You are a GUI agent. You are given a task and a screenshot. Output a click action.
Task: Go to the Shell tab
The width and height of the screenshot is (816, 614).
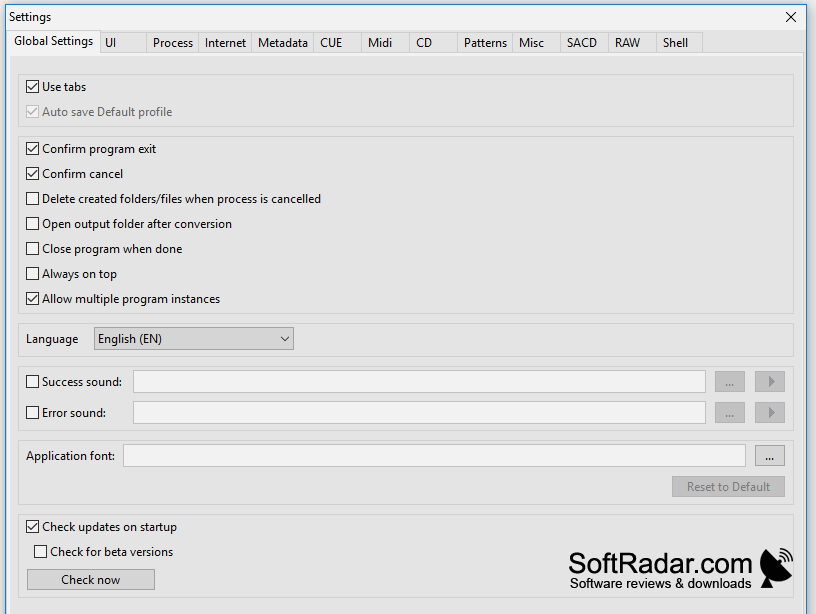coord(675,43)
